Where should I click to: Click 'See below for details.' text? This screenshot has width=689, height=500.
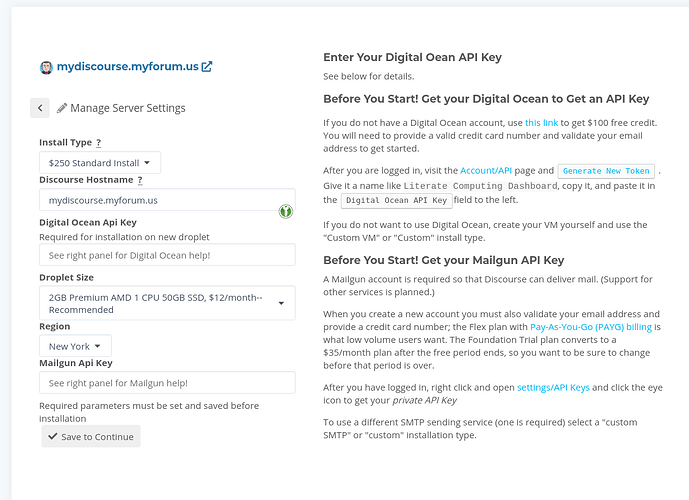coord(369,76)
